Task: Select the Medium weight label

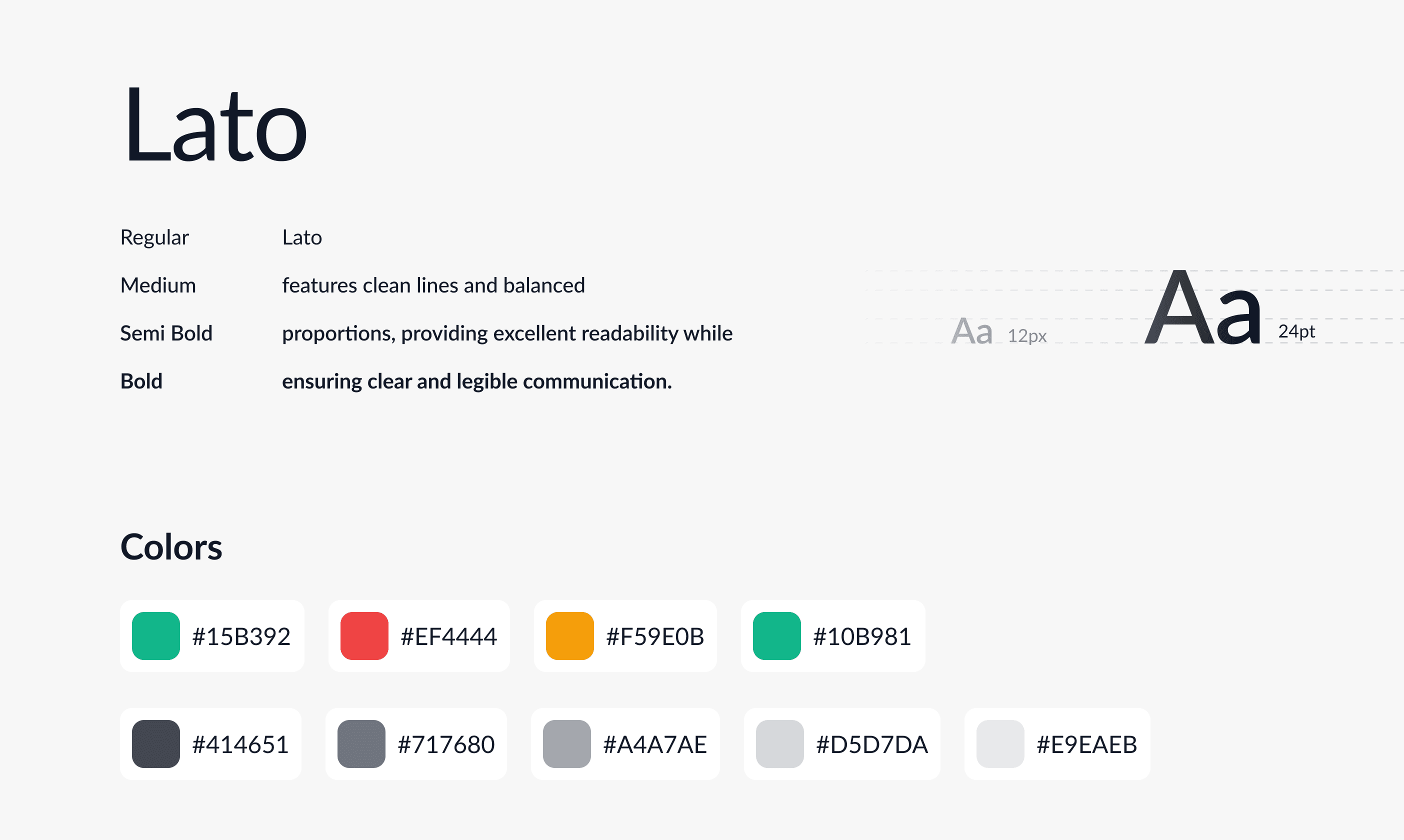Action: point(158,285)
